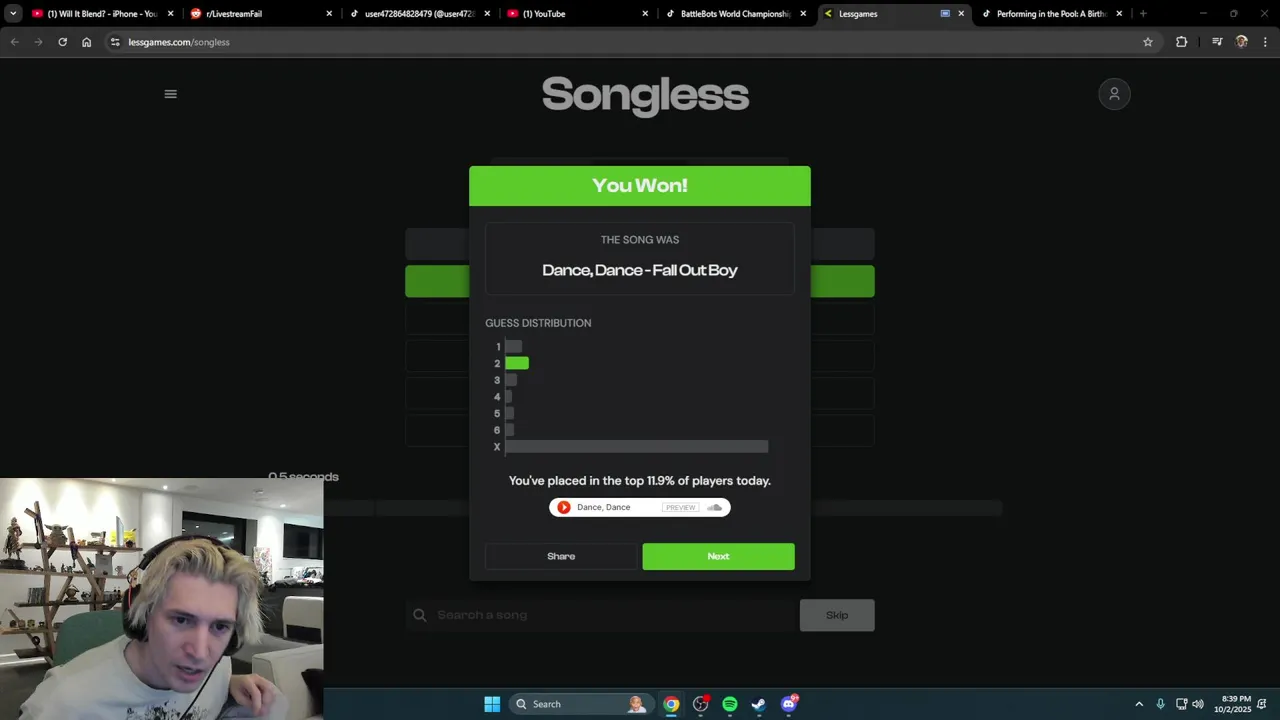View site information for lessgames.com

[x=115, y=42]
